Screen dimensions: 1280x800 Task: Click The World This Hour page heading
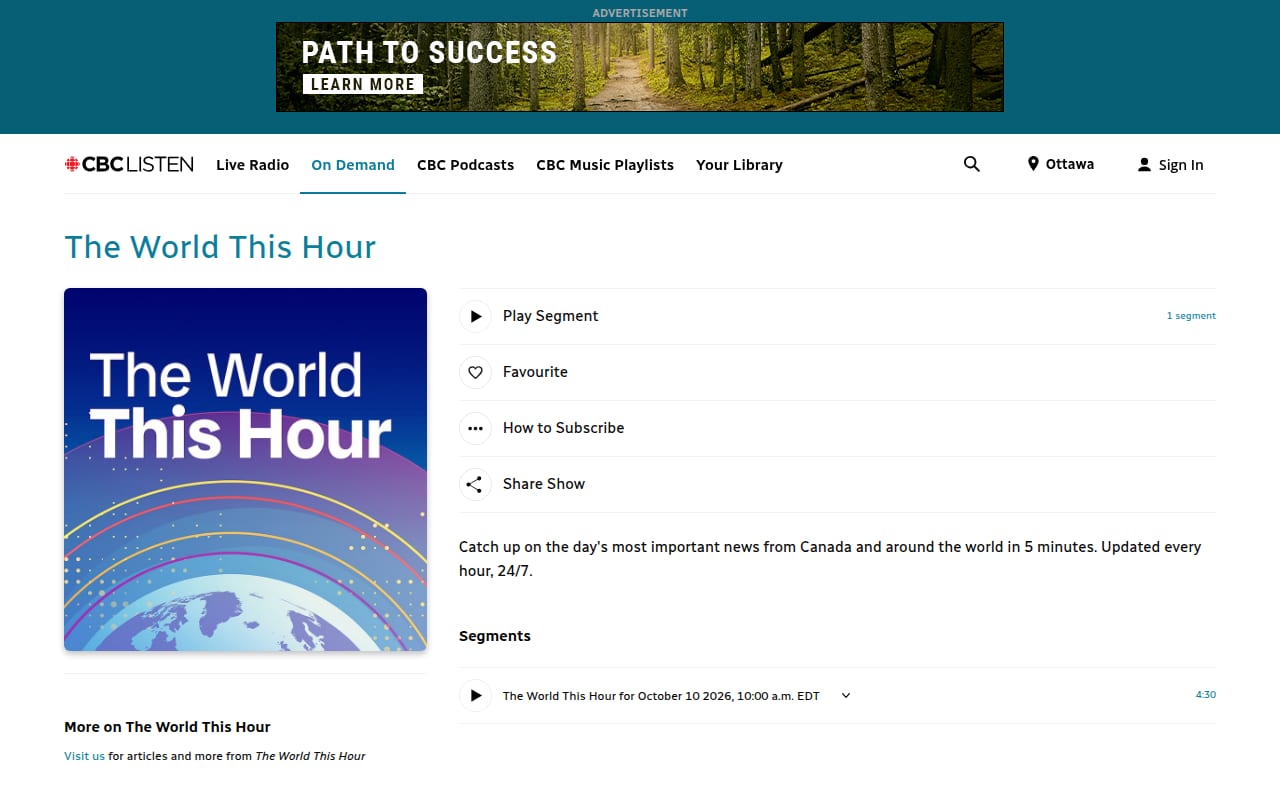[x=220, y=247]
